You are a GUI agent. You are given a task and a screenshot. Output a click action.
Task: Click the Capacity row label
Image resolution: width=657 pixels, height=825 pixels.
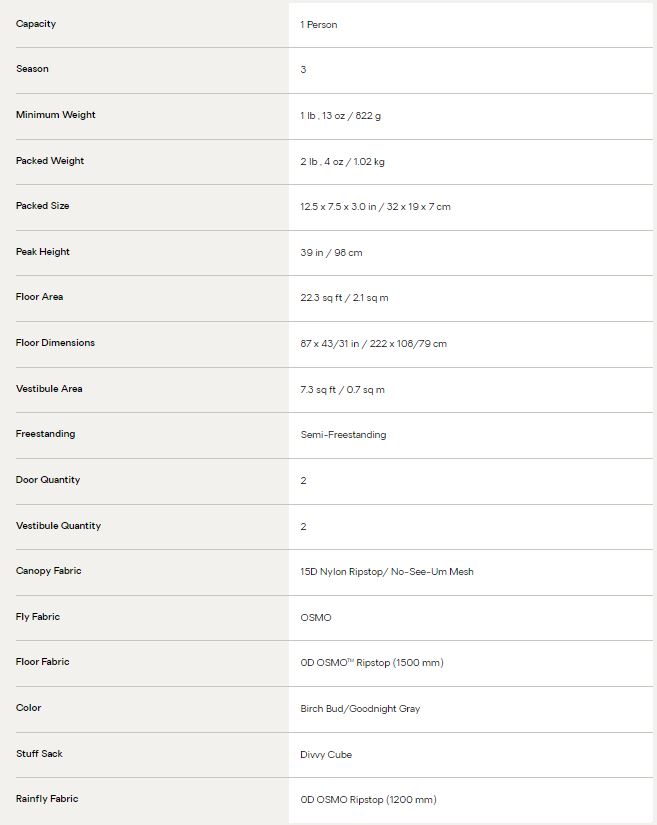click(36, 24)
